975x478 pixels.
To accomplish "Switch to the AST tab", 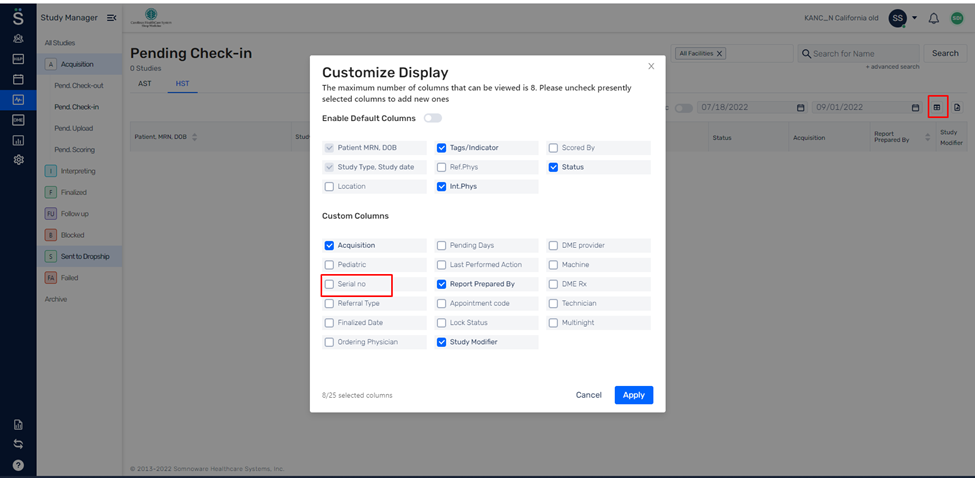I will click(x=144, y=83).
